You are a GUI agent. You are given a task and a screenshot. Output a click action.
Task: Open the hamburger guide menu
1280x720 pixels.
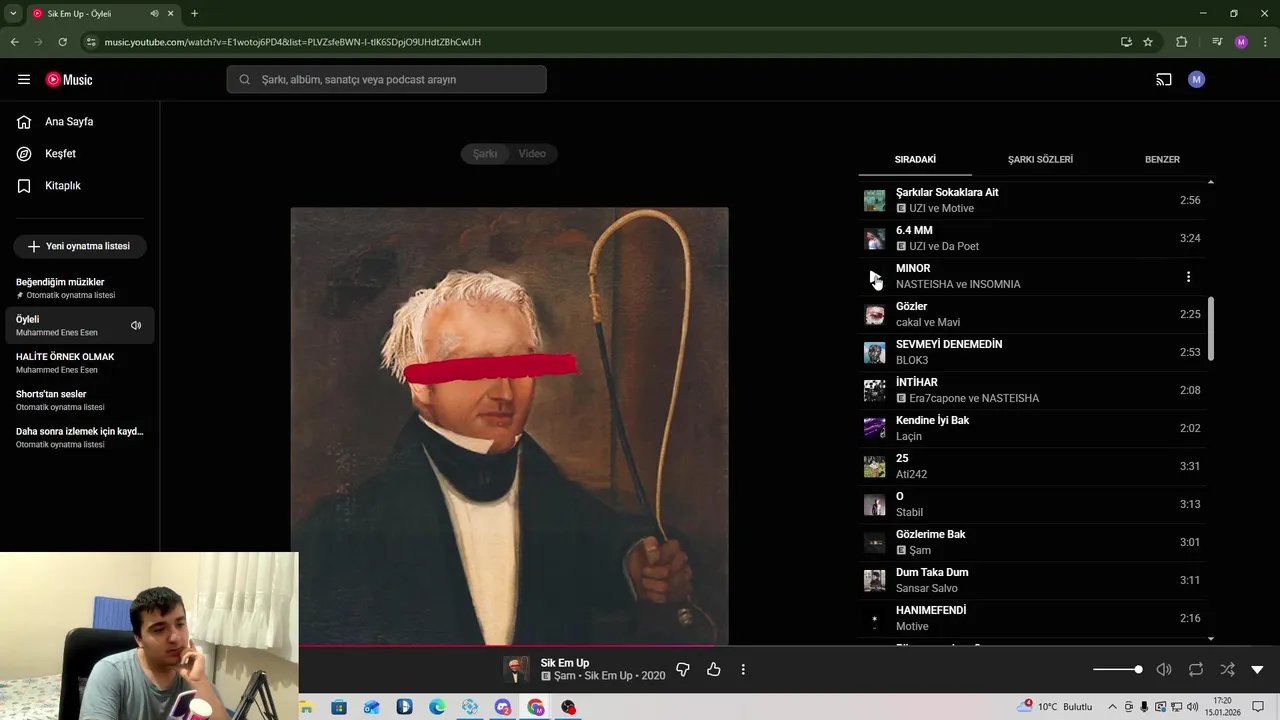24,79
